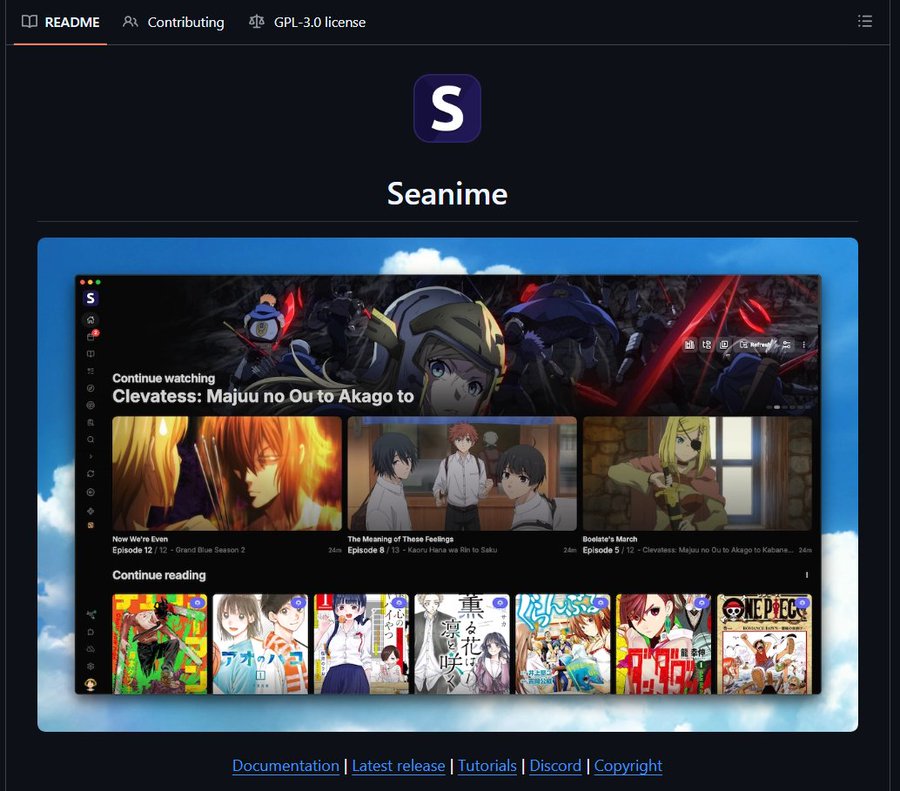
Task: Click the settings gear icon in preview sidebar
Action: [90, 666]
